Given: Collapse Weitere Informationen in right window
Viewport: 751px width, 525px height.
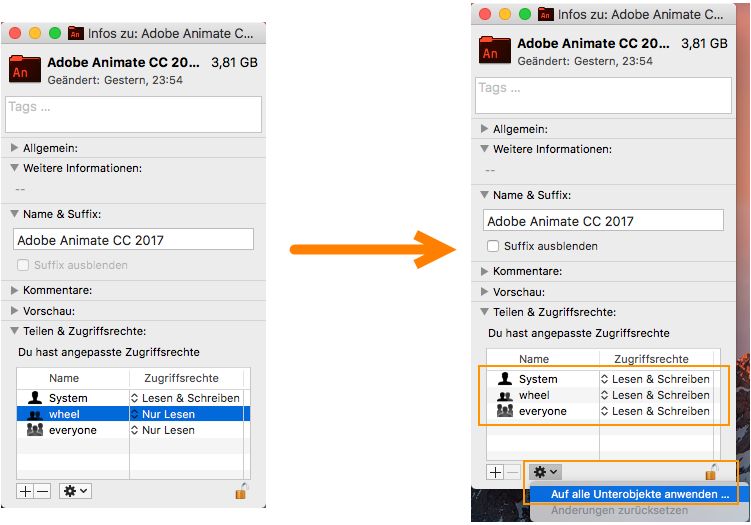Looking at the screenshot, I should tap(484, 148).
